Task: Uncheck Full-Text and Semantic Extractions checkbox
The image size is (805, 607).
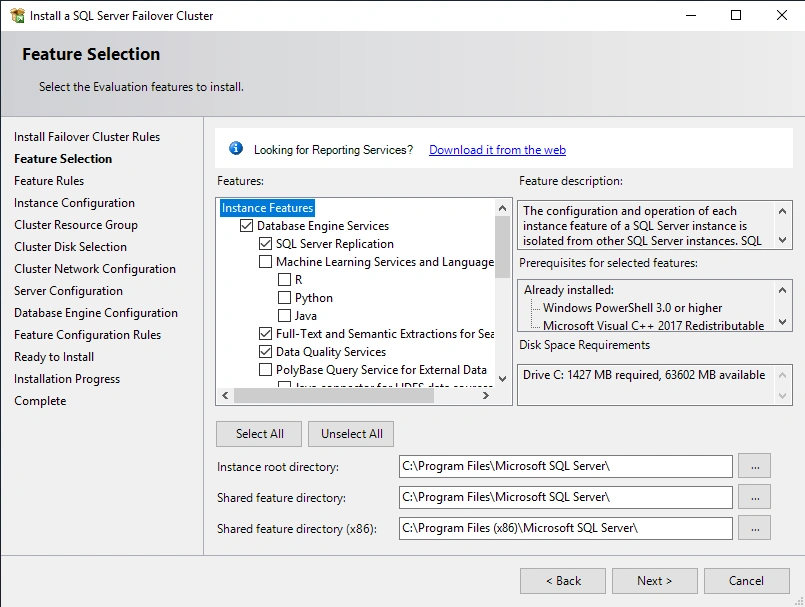Action: [265, 333]
